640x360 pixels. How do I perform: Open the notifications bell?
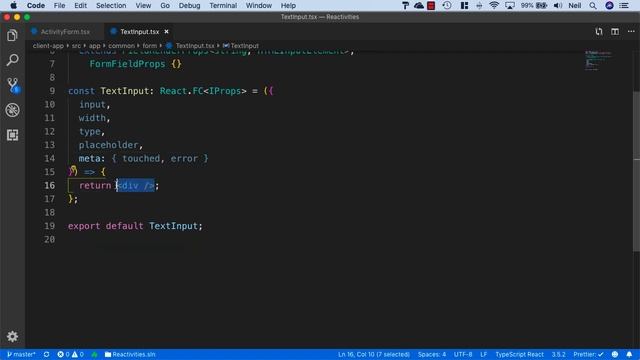pyautogui.click(x=629, y=354)
